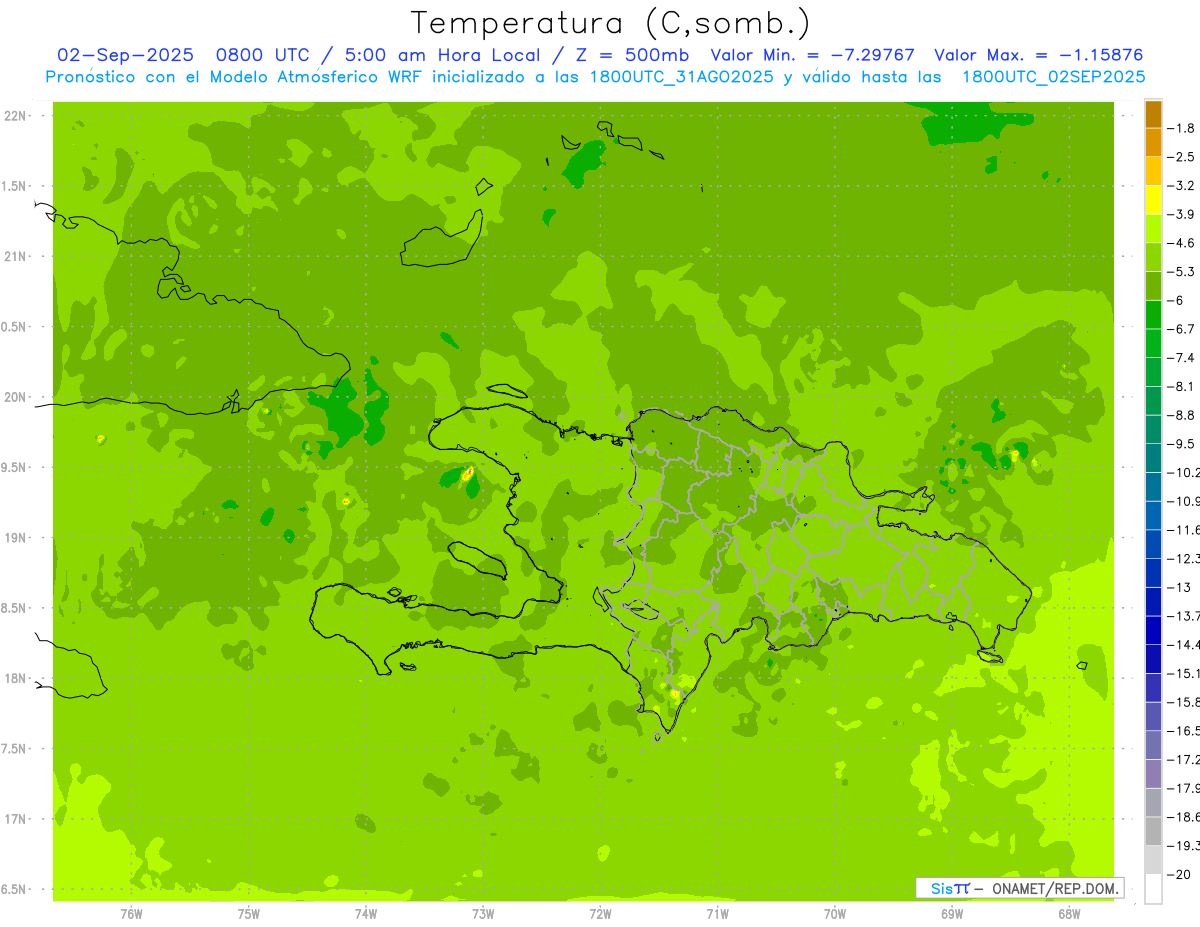
Task: Click the "22N" latitude label
Action: pyautogui.click(x=15, y=115)
